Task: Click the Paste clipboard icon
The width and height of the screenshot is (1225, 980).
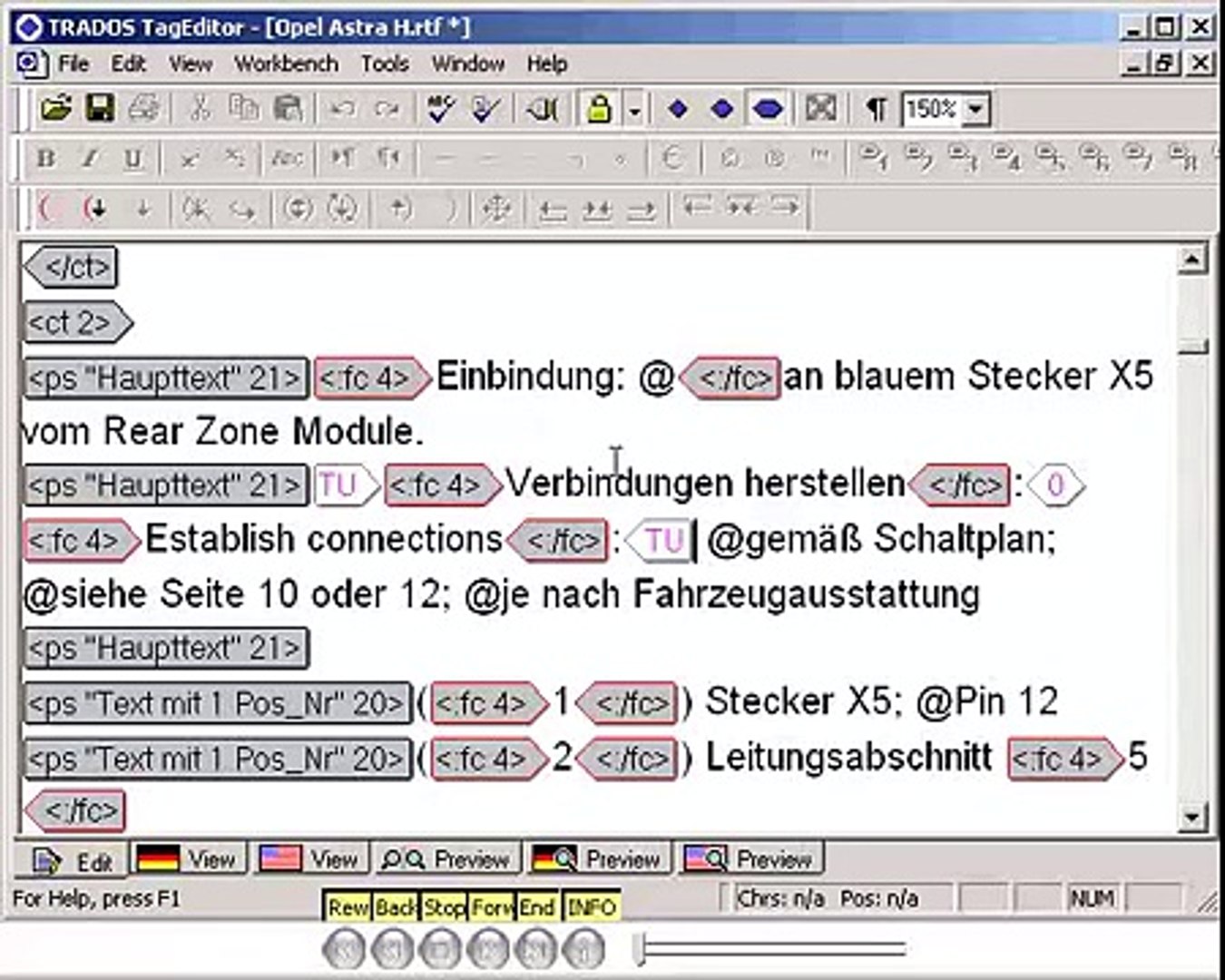Action: point(288,109)
